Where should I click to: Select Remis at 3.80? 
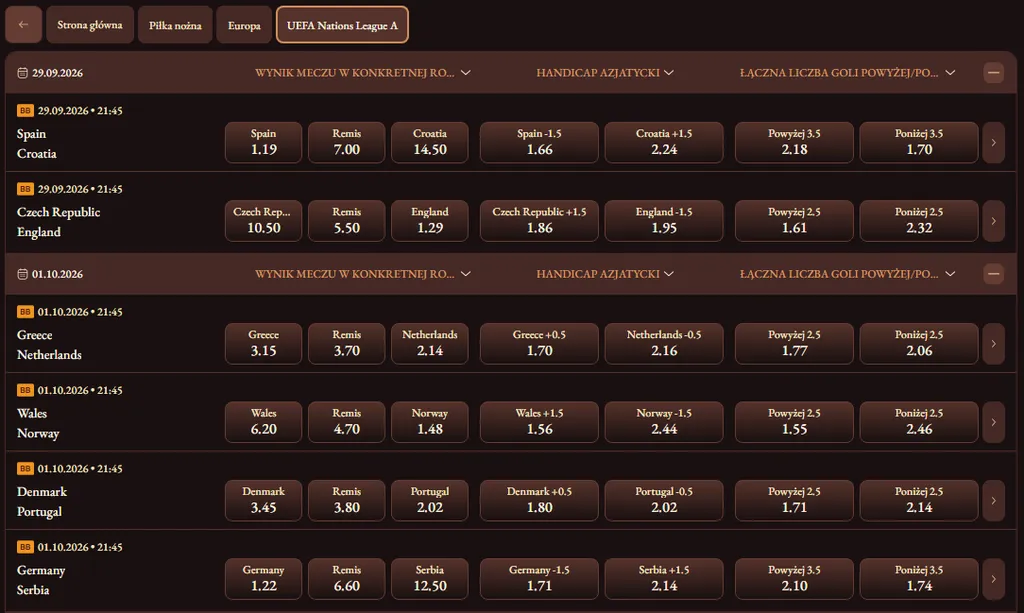point(346,500)
